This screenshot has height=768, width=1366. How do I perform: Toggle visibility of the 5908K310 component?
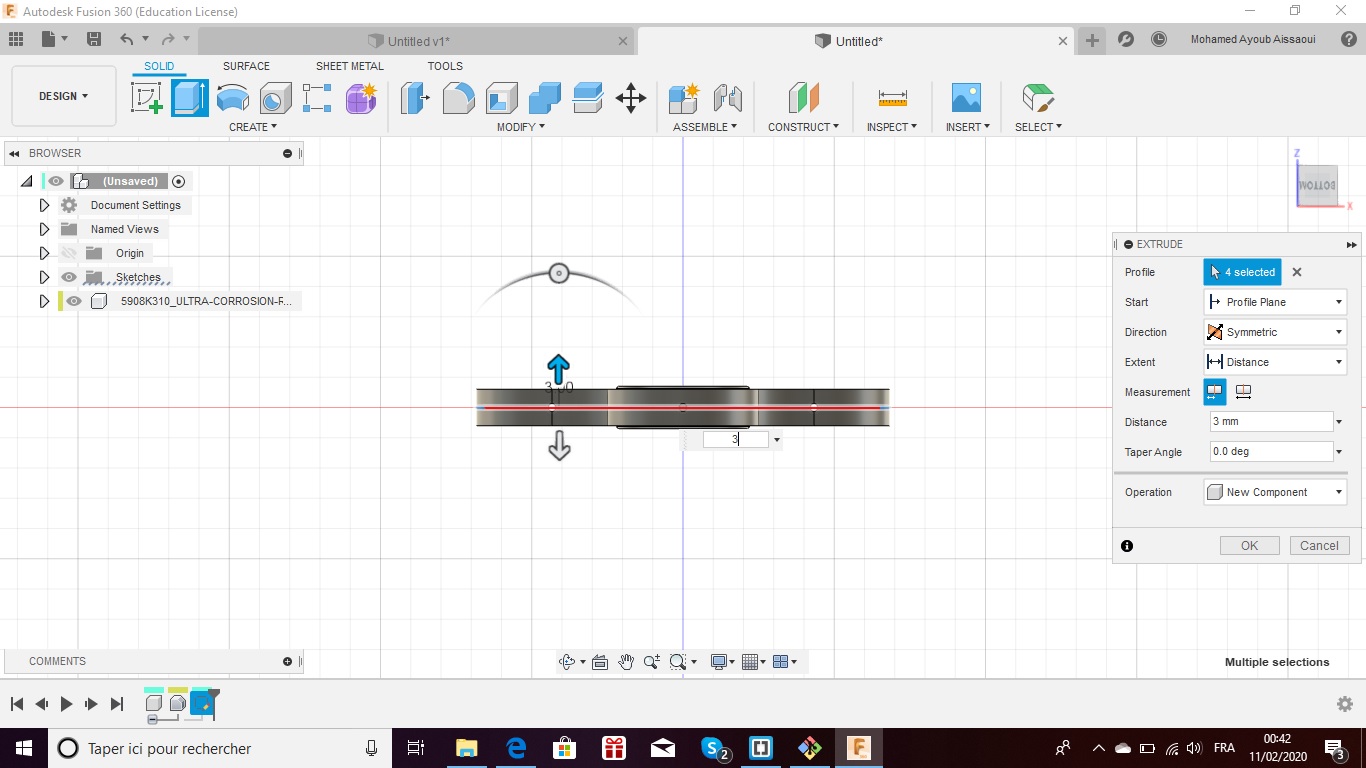[x=74, y=301]
